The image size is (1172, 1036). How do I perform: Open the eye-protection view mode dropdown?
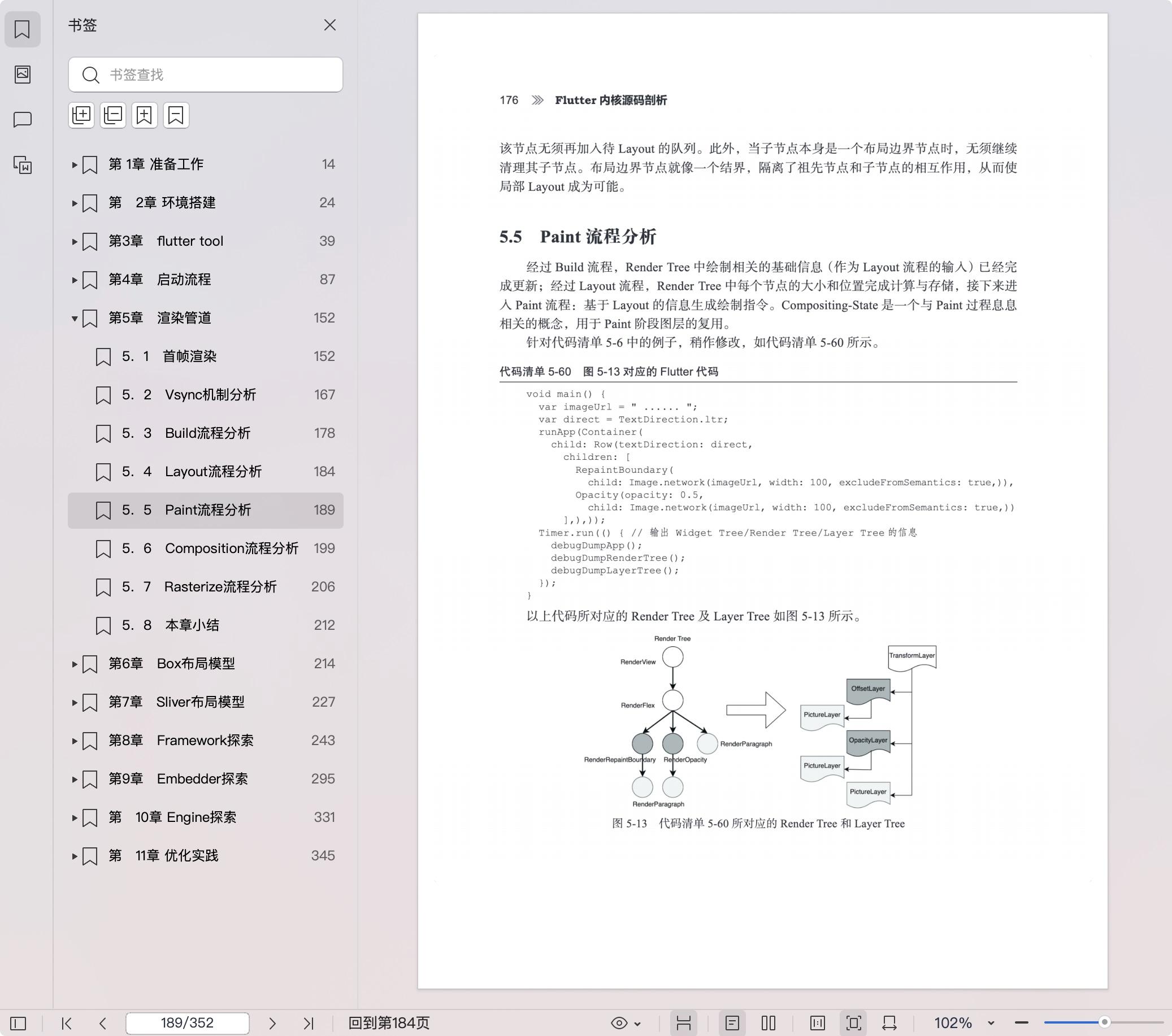[626, 1023]
